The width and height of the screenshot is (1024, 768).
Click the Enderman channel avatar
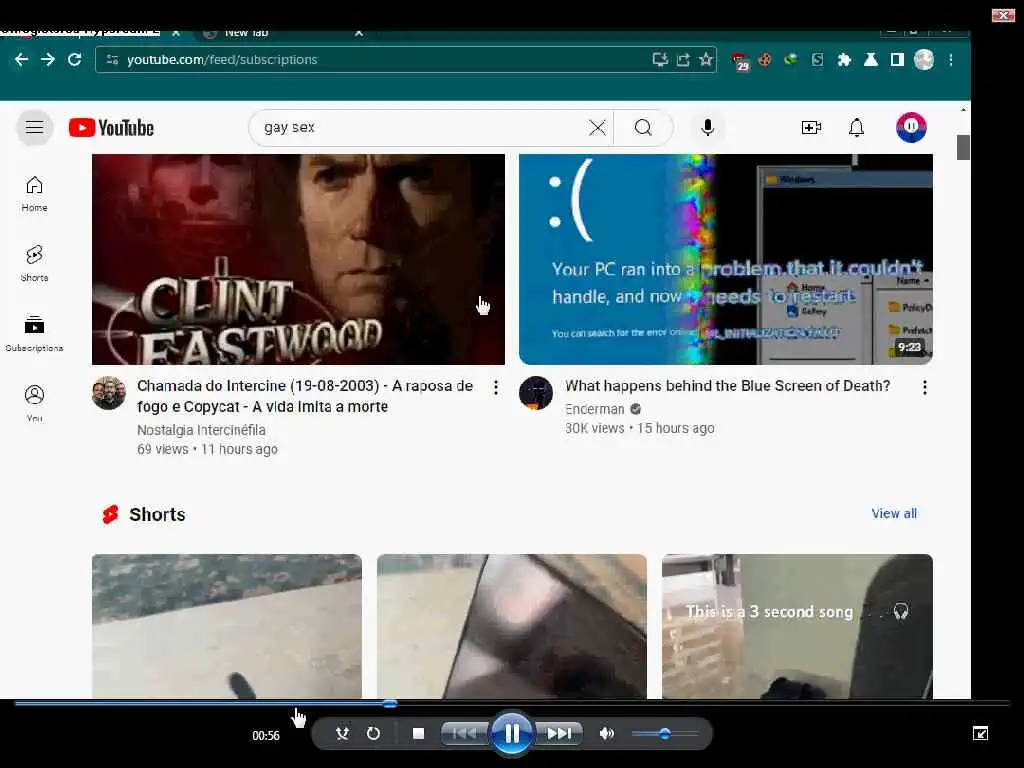pos(536,392)
